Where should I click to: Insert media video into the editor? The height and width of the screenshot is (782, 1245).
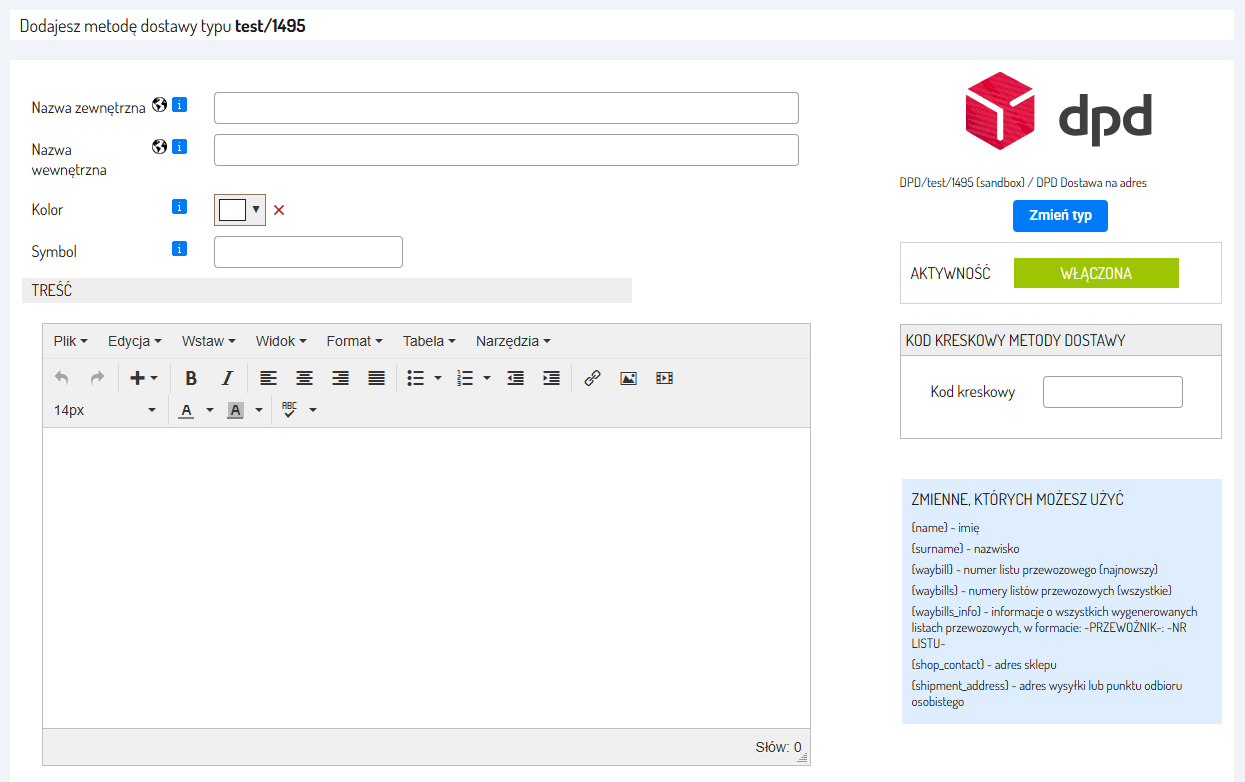tap(664, 378)
